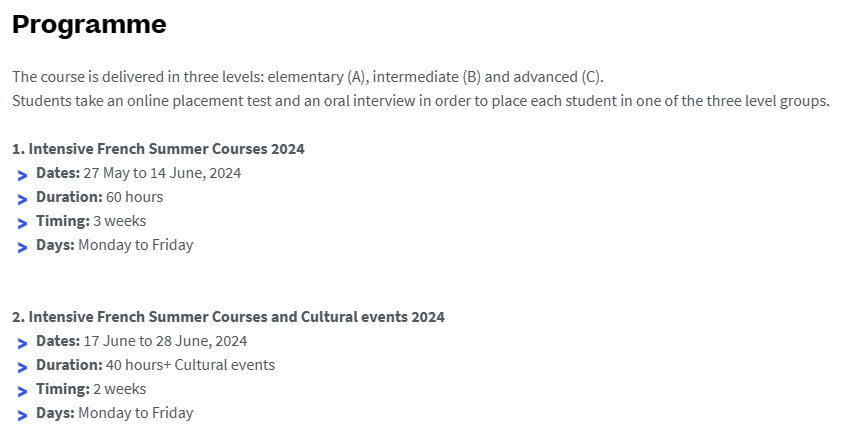
Task: Click the Programme heading
Action: coord(89,25)
